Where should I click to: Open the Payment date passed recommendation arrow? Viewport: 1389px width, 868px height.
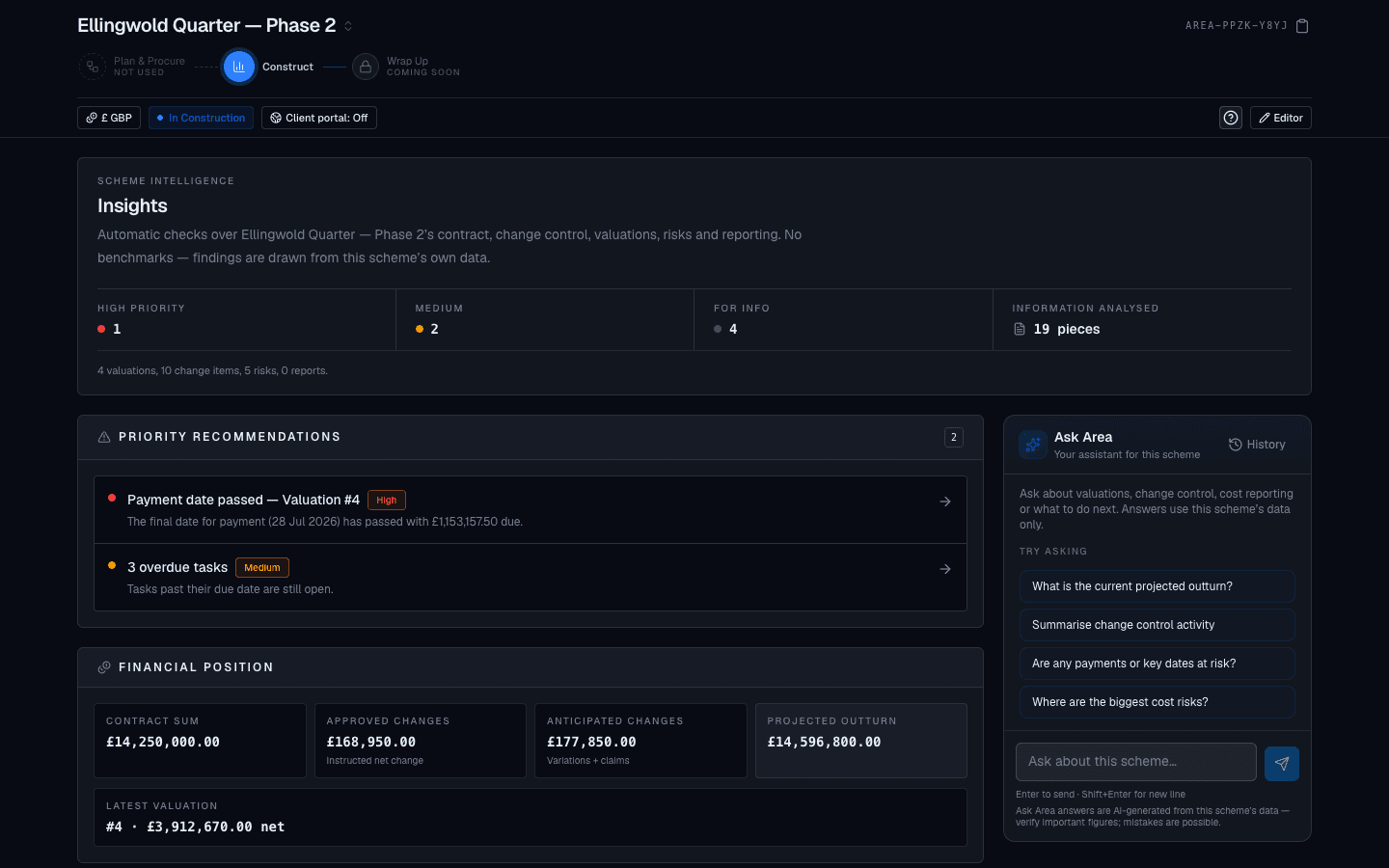pyautogui.click(x=945, y=502)
